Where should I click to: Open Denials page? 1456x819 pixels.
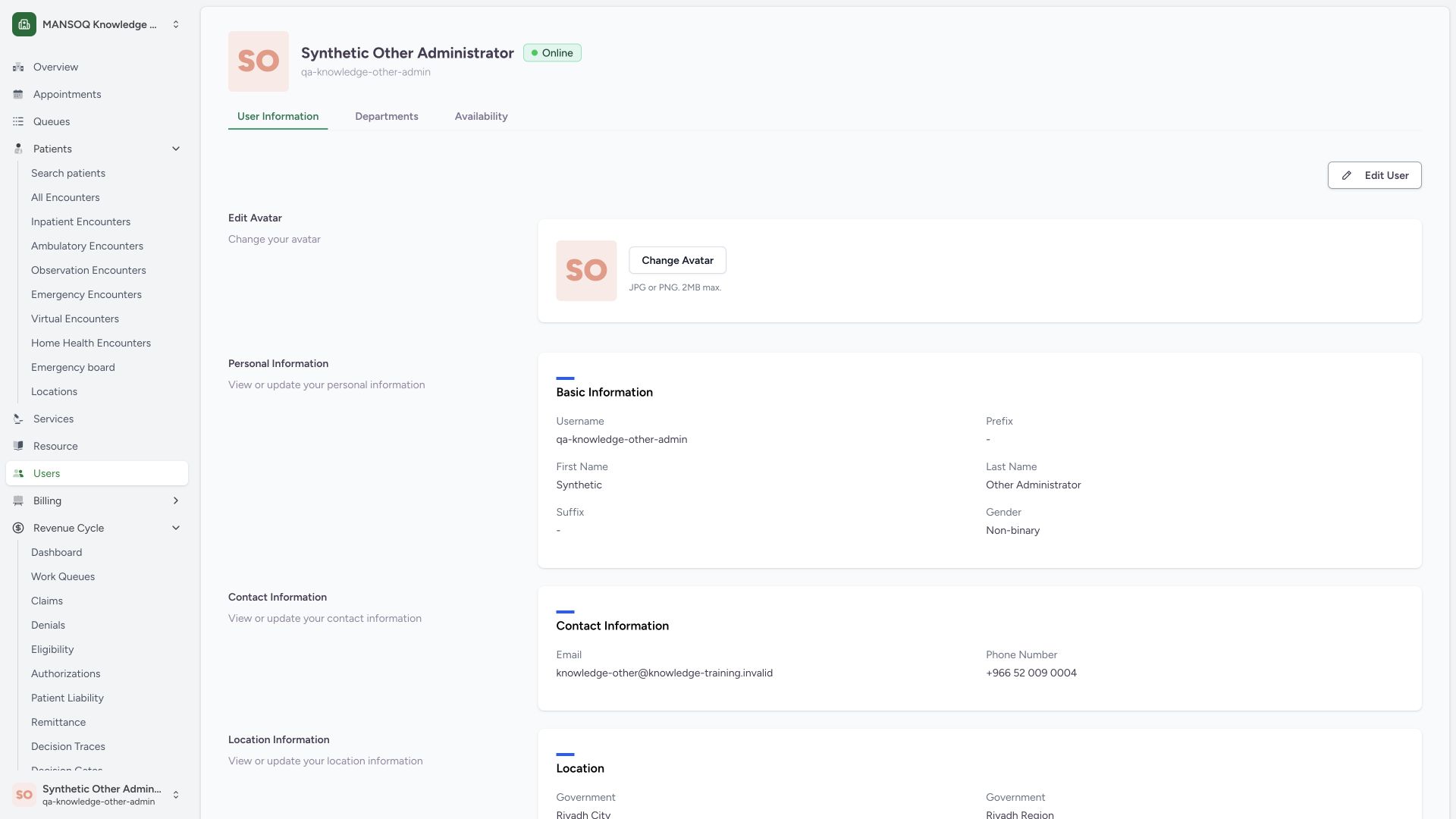tap(48, 625)
